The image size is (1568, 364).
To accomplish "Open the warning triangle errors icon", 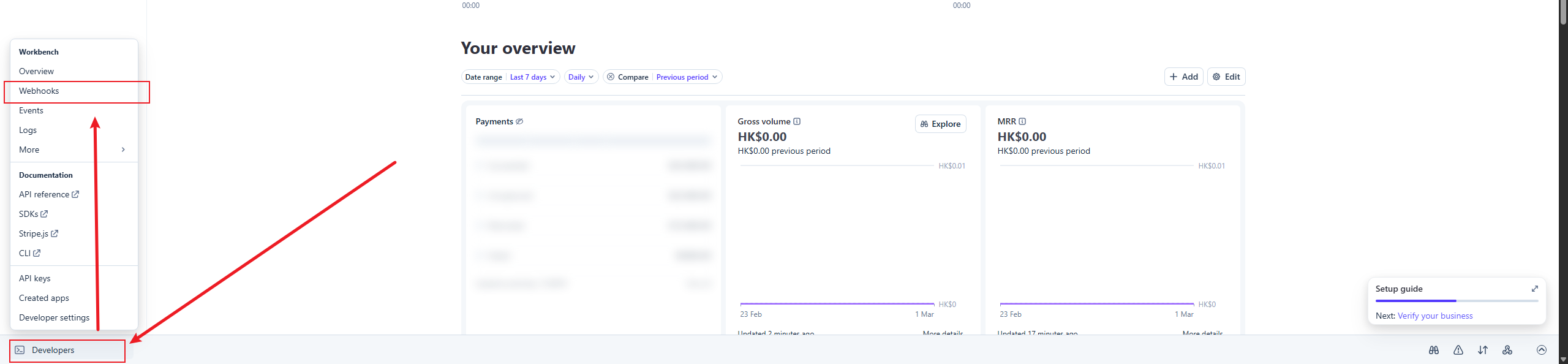I will click(1458, 350).
